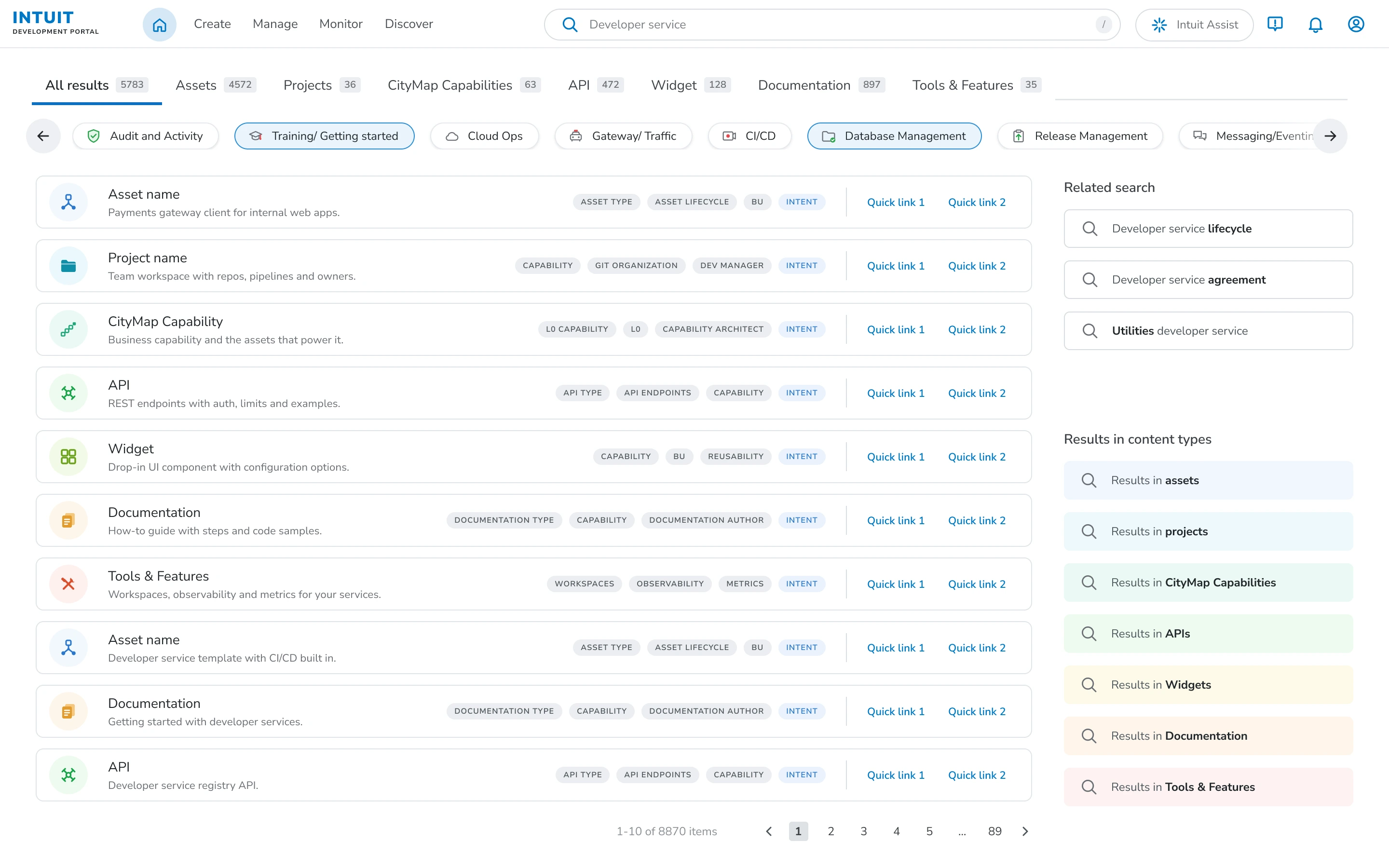Open the Discover menu

[409, 24]
